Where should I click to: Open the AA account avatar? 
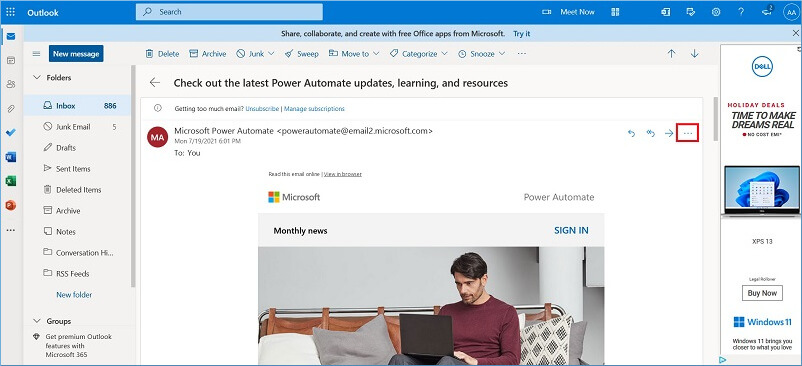pos(791,12)
